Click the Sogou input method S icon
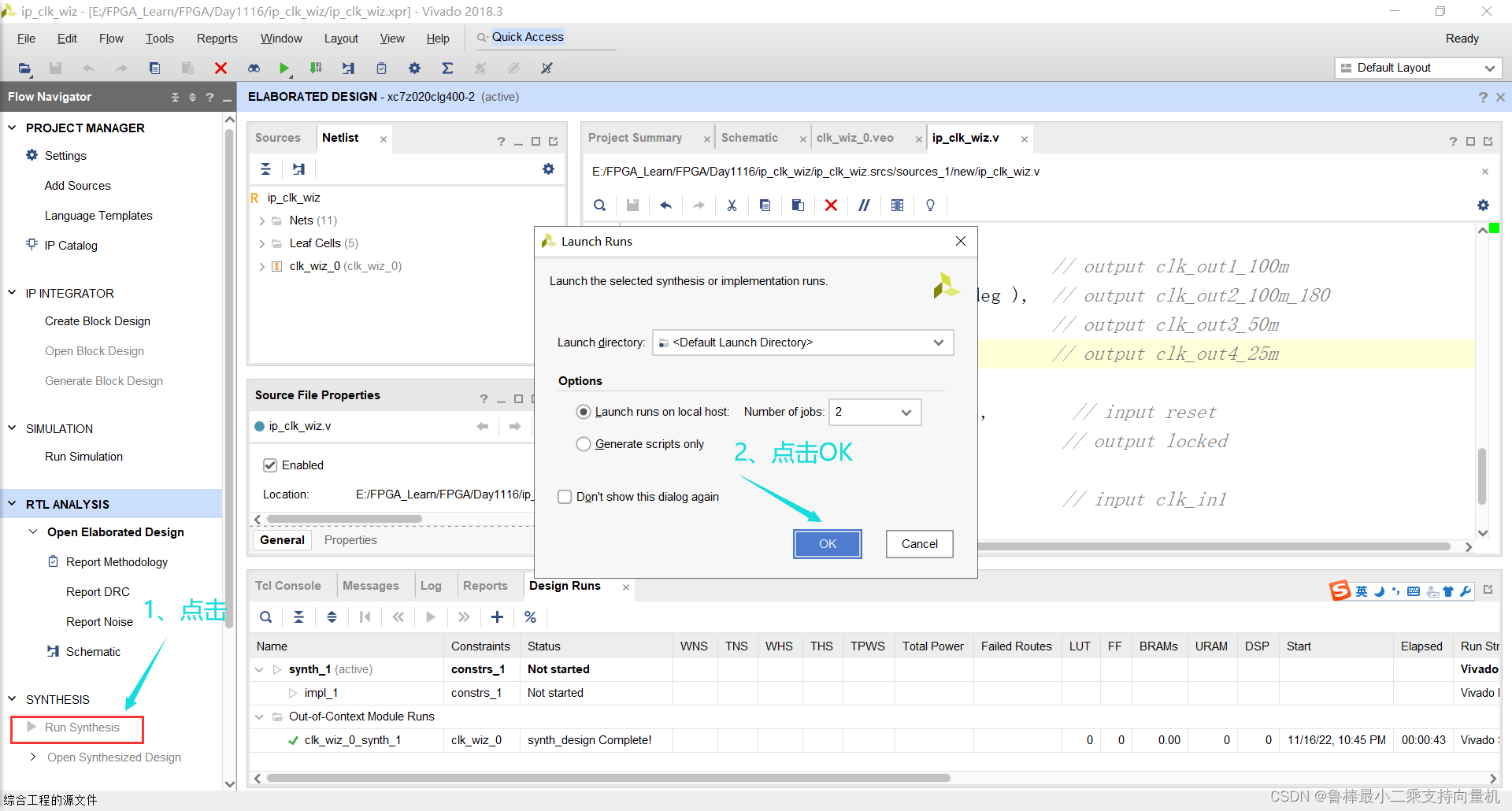Viewport: 1512px width, 811px height. pyautogui.click(x=1340, y=591)
